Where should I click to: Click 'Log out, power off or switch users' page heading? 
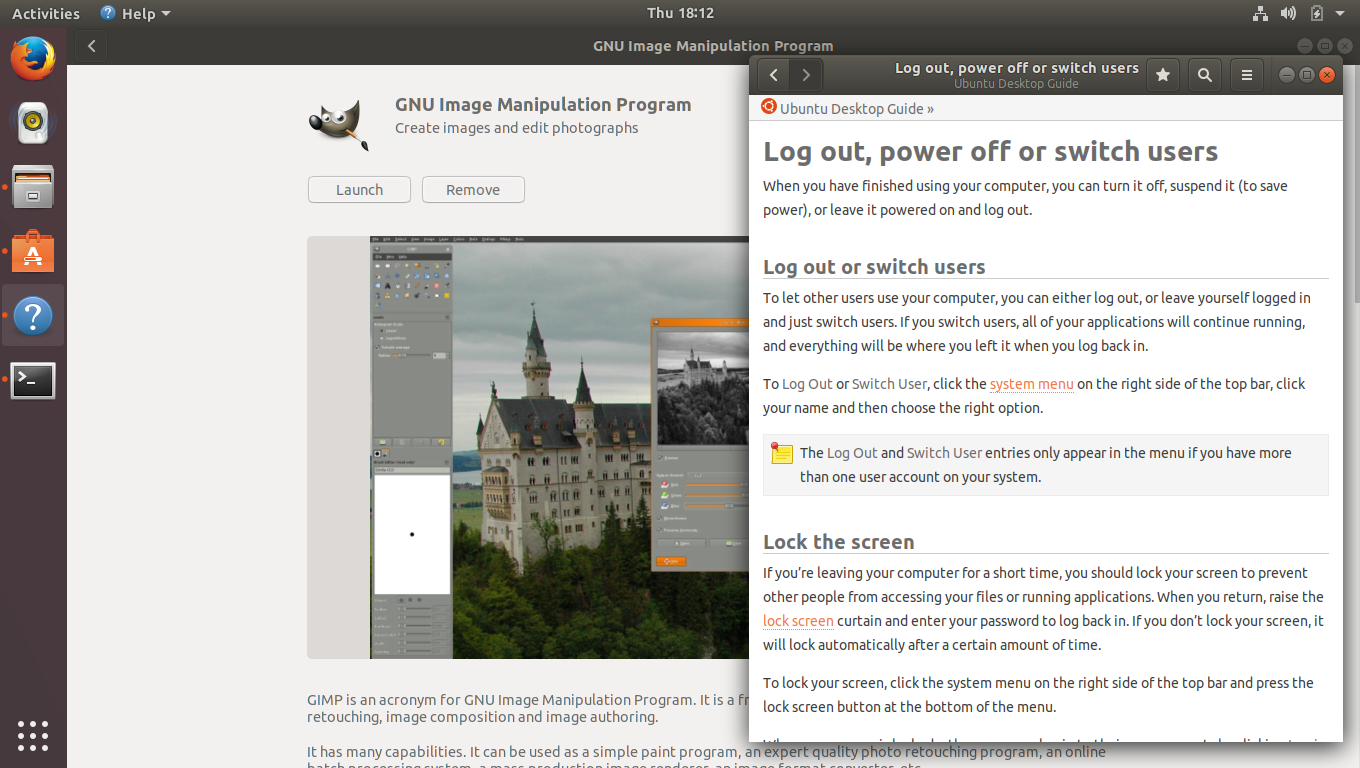[x=990, y=152]
